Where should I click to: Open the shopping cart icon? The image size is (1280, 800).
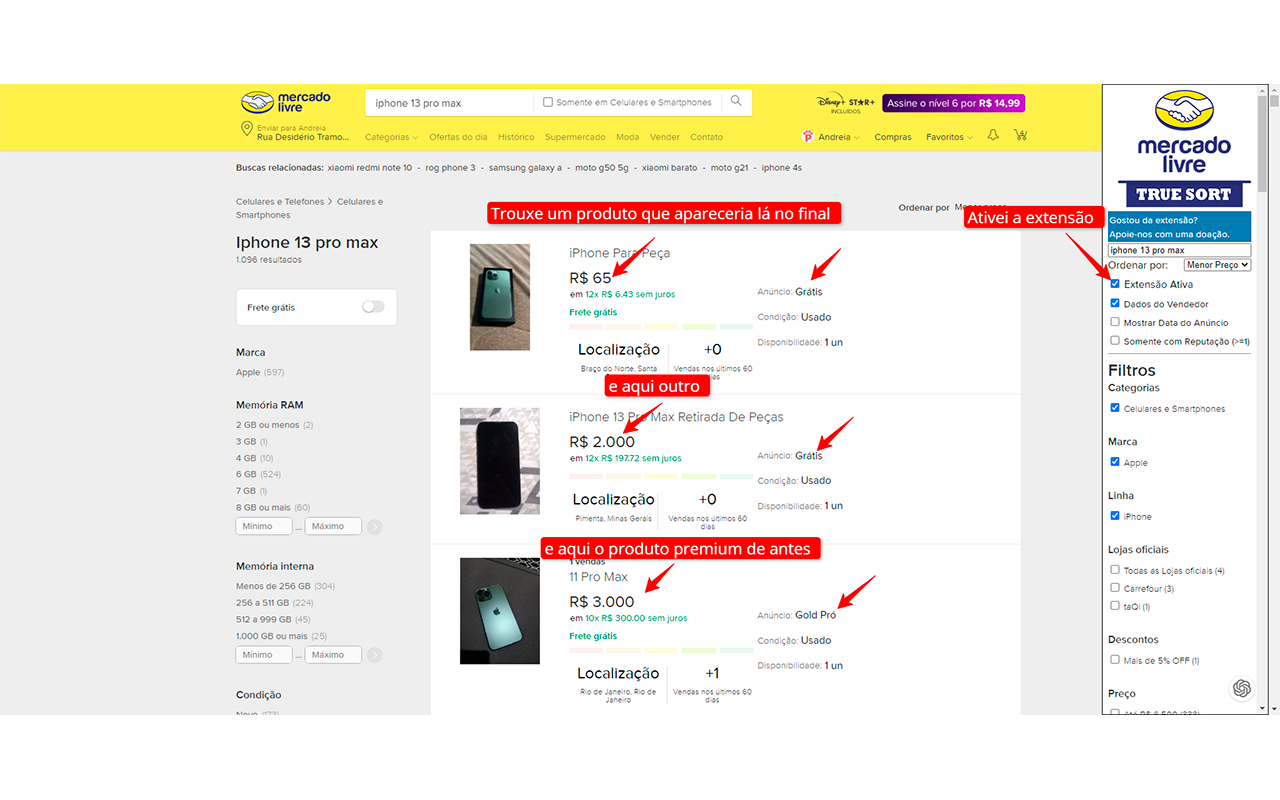point(1020,135)
